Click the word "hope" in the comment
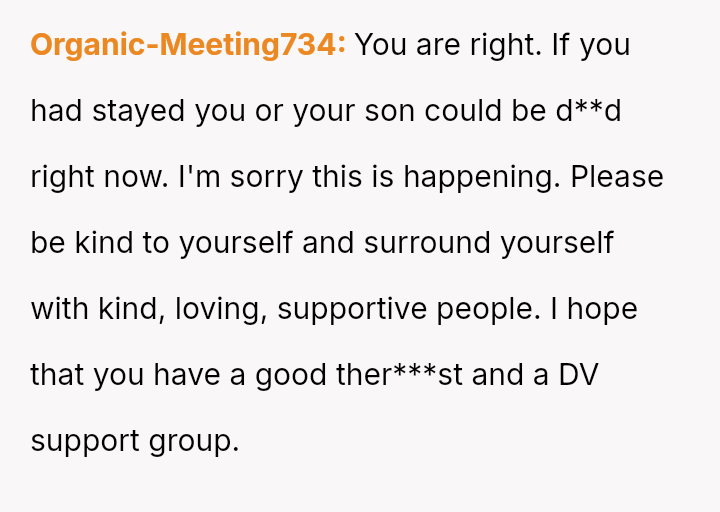 [606, 309]
